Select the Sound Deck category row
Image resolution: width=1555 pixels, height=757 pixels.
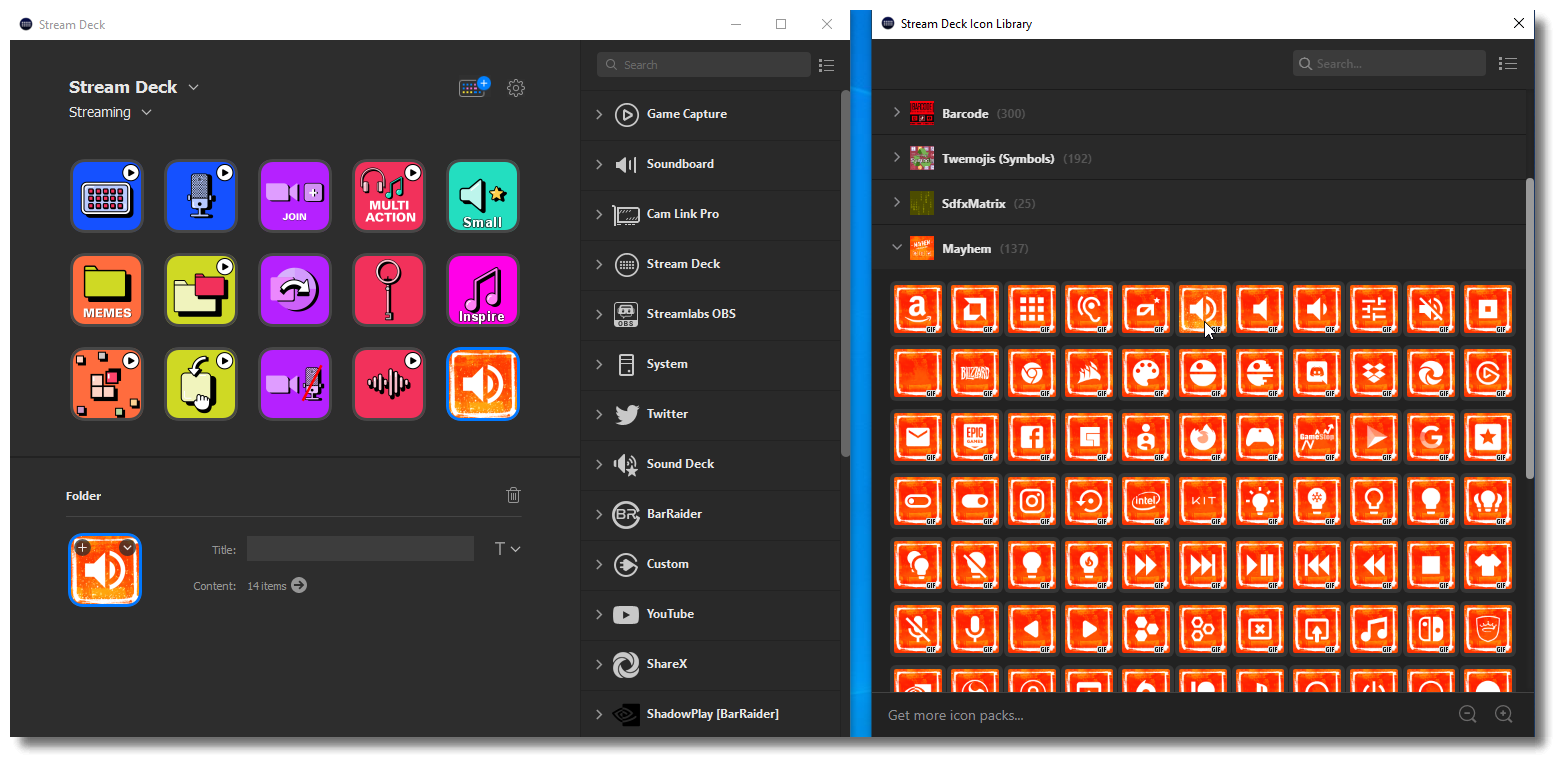click(x=711, y=464)
